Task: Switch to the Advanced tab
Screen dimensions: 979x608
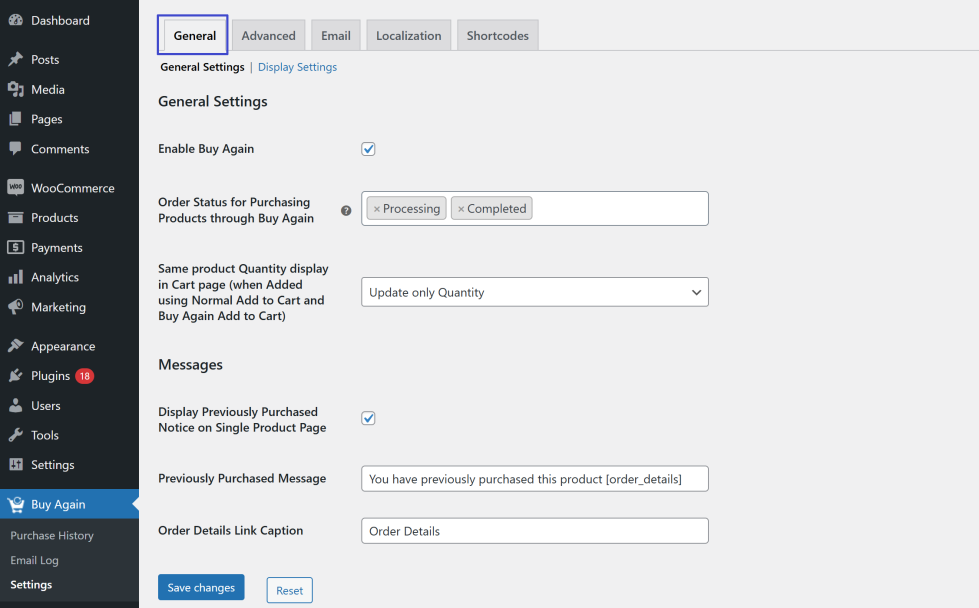Action: pos(268,36)
